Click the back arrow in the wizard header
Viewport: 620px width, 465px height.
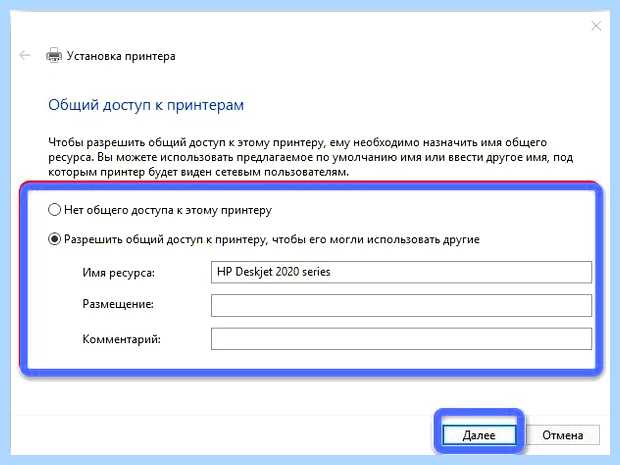pos(25,55)
